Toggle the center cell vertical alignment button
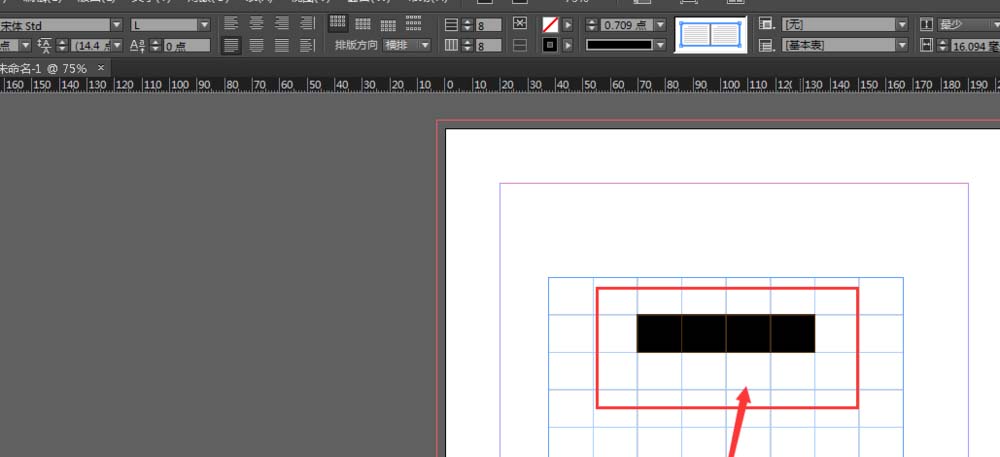 363,23
